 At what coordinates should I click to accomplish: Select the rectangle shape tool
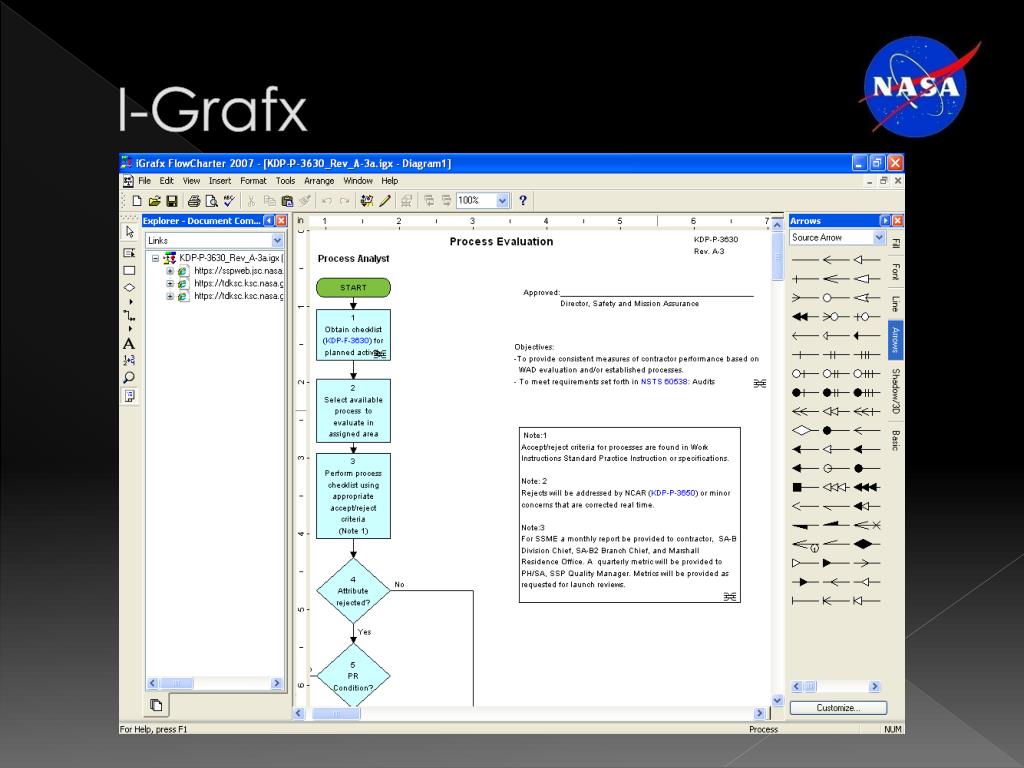pos(129,270)
